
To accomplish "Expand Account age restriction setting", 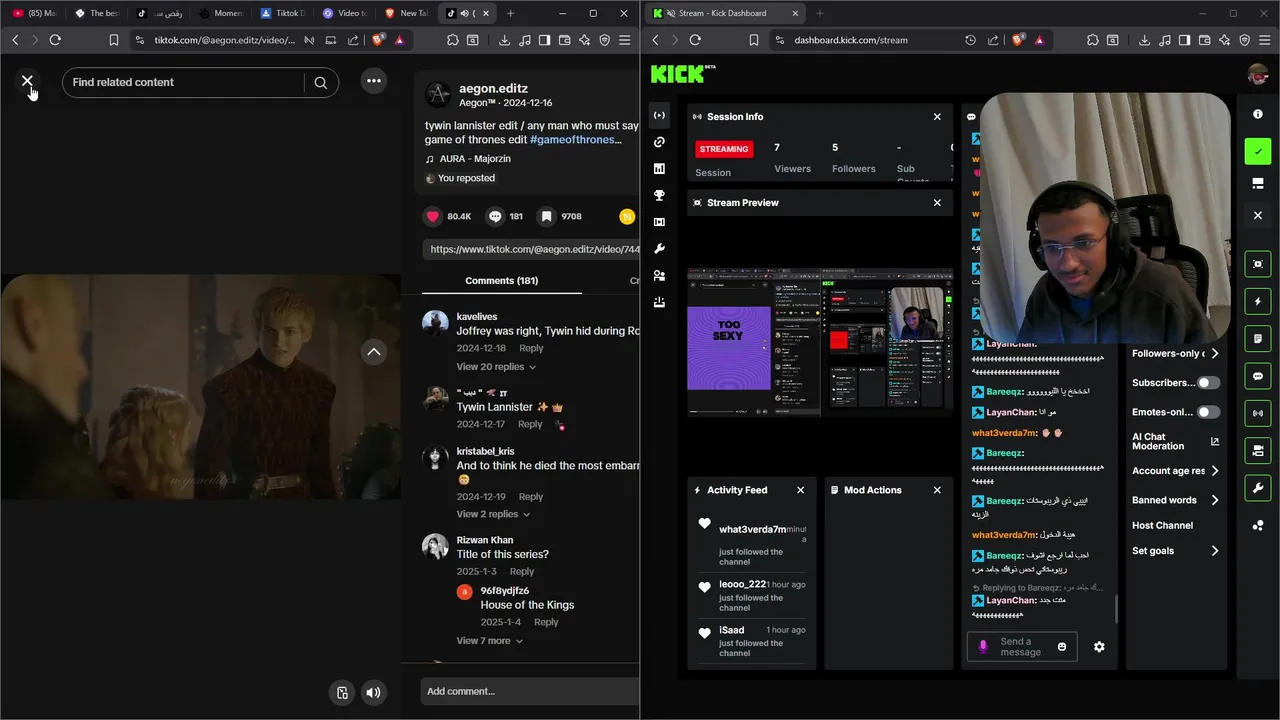I will (1215, 471).
